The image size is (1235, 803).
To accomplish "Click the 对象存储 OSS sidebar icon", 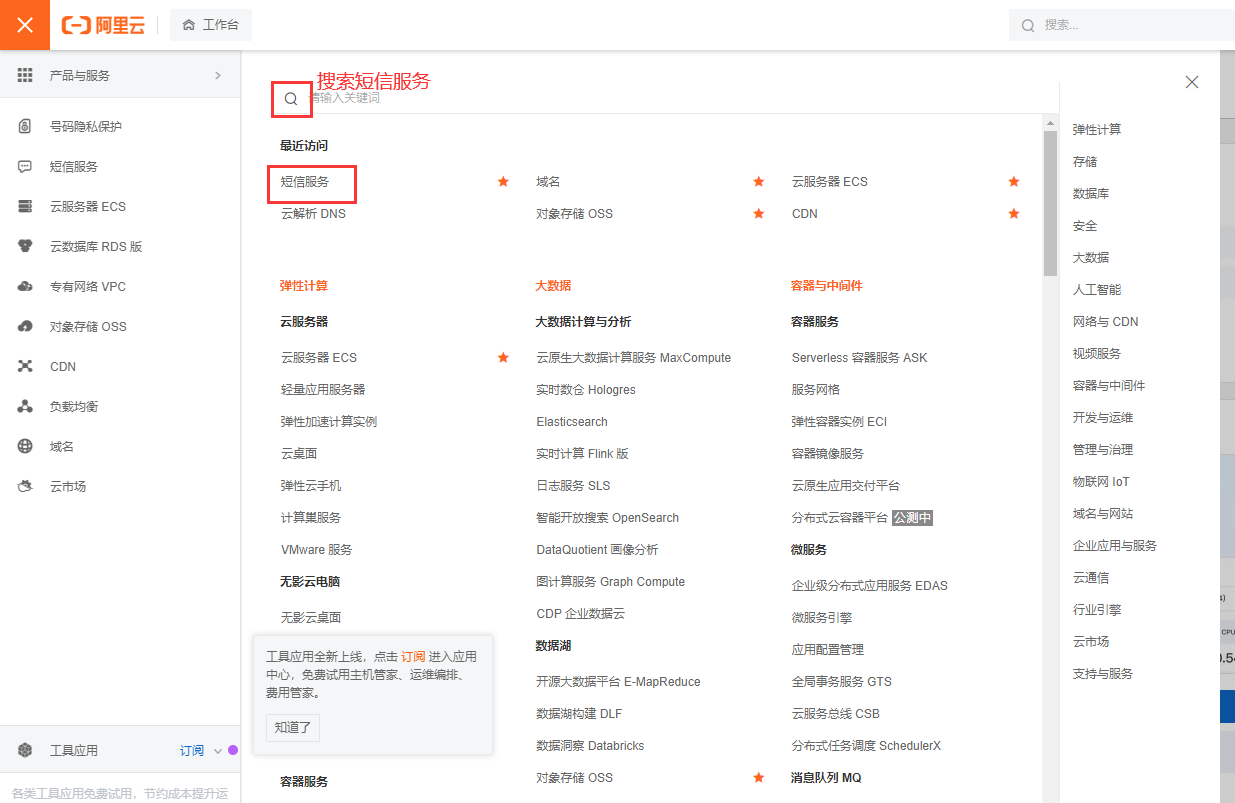I will click(x=25, y=327).
